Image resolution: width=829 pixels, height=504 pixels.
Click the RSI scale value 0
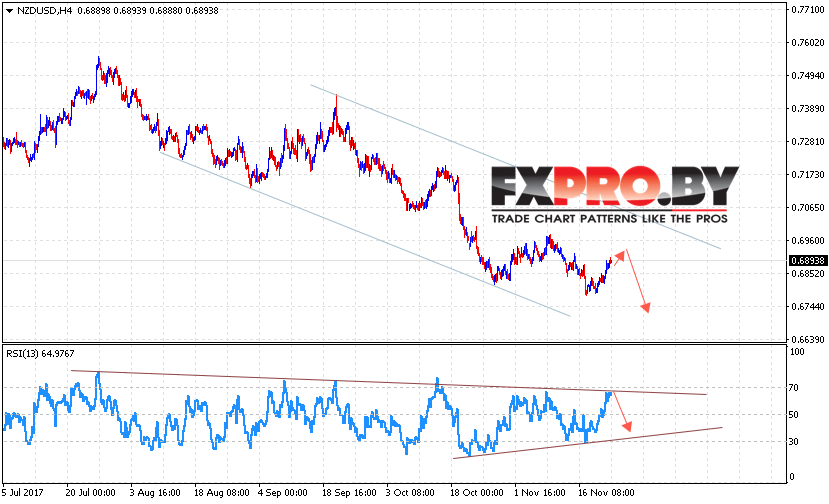pos(791,476)
